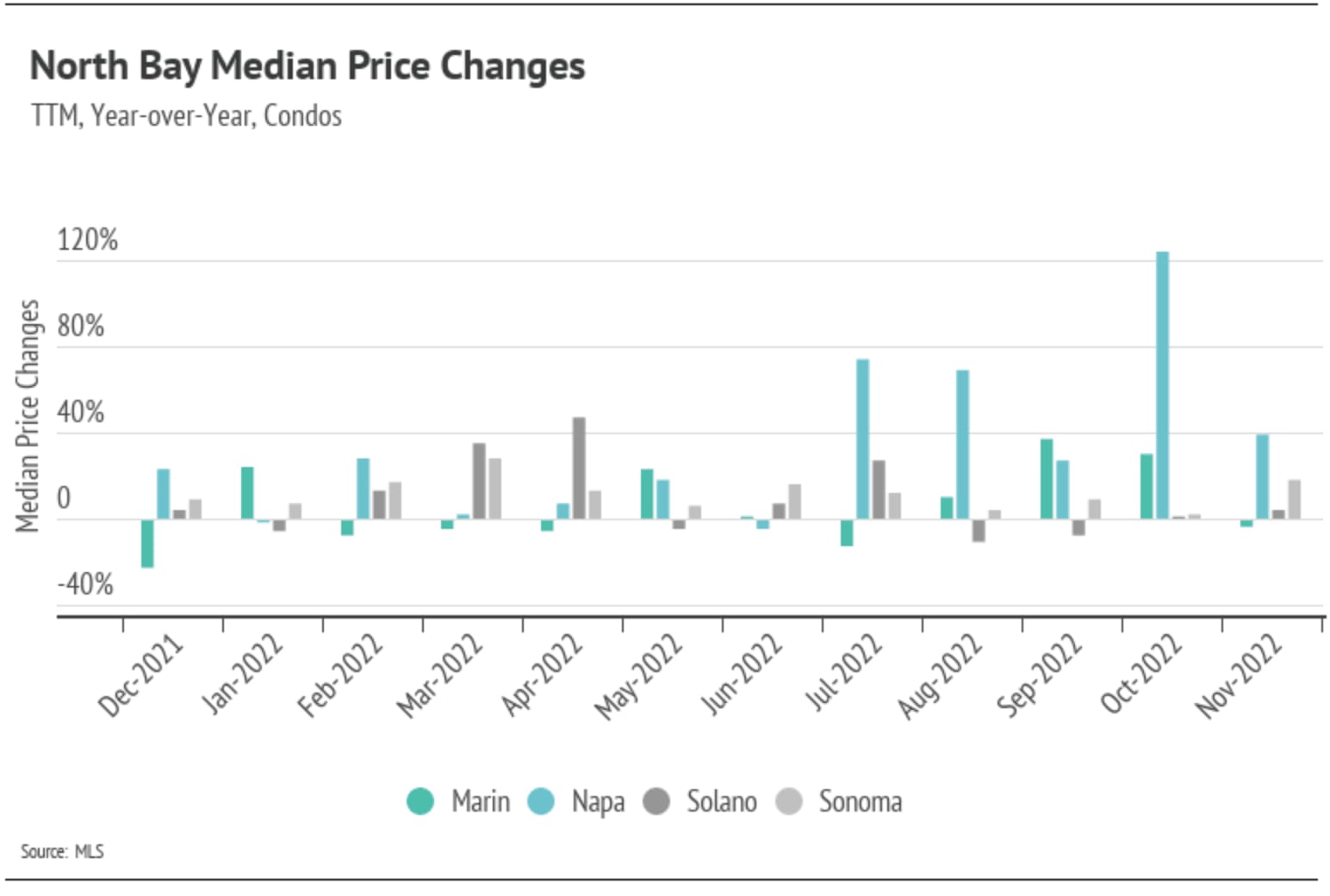Click the Solano dark gray legend circle
This screenshot has width=1330, height=896.
pyautogui.click(x=656, y=801)
